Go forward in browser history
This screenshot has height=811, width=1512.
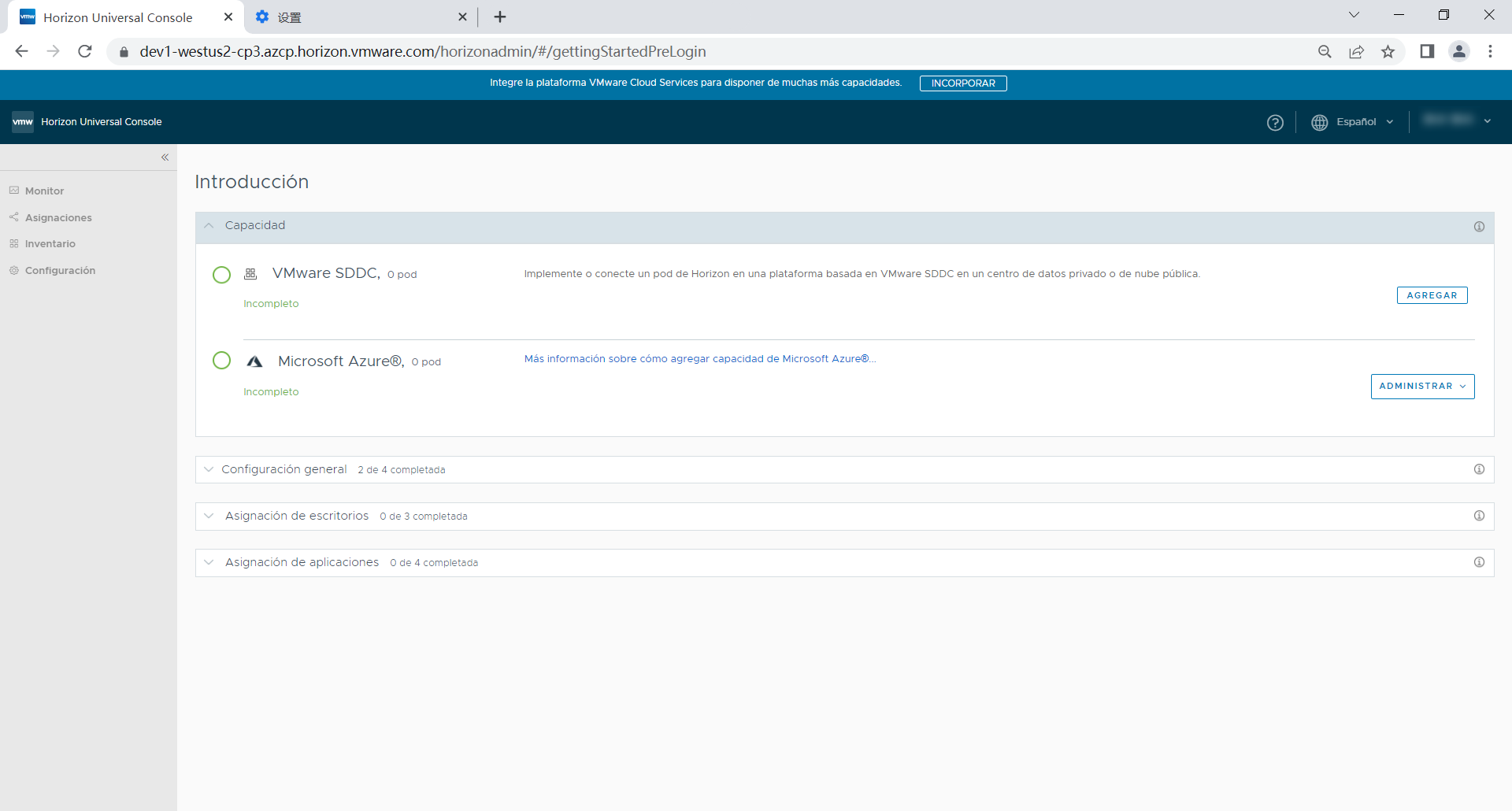coord(53,51)
